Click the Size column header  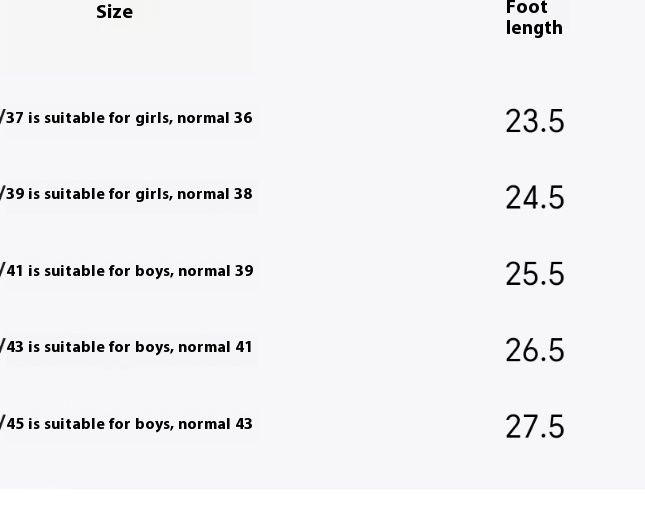[x=114, y=13]
